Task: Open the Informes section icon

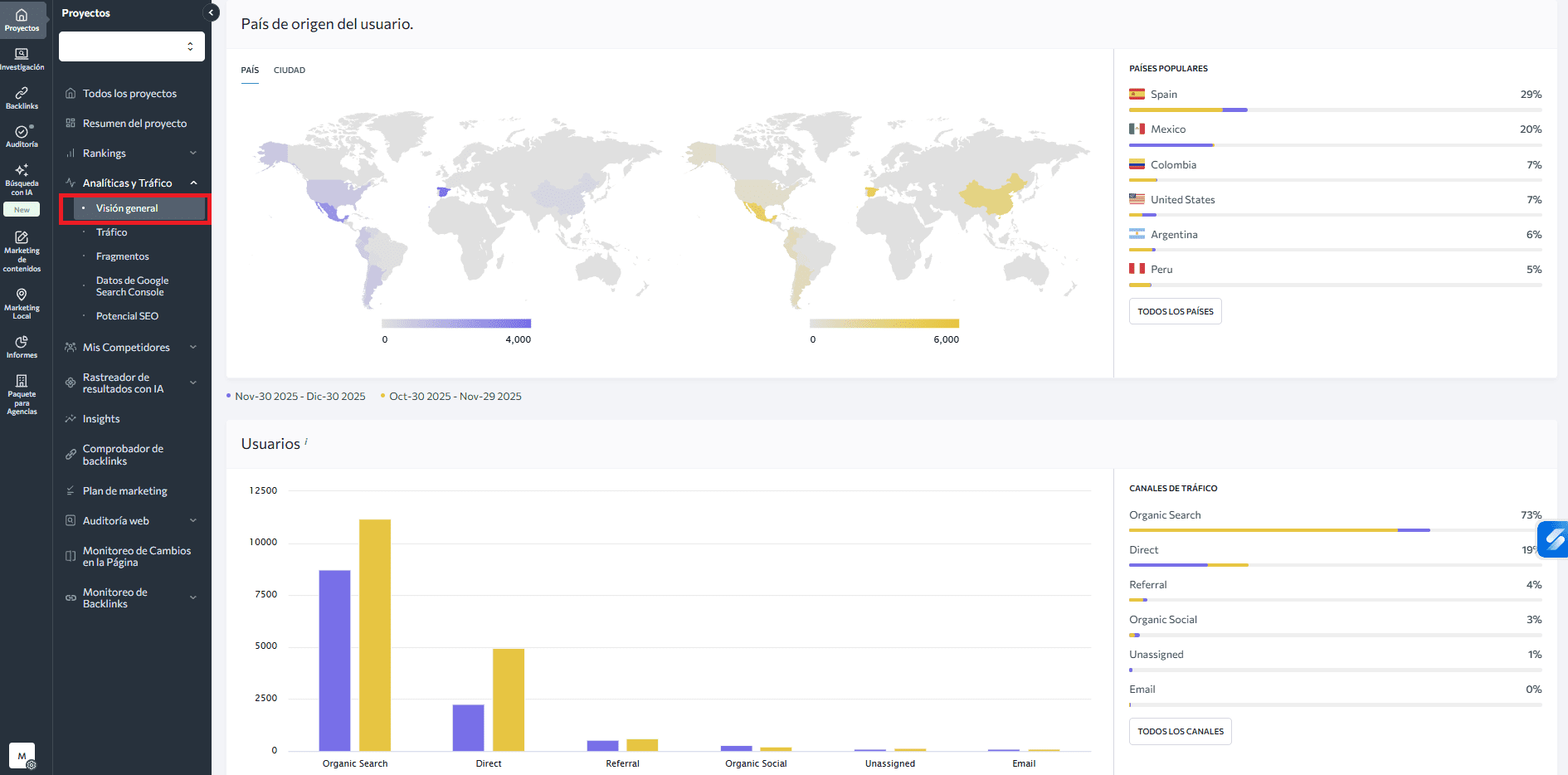Action: click(22, 345)
